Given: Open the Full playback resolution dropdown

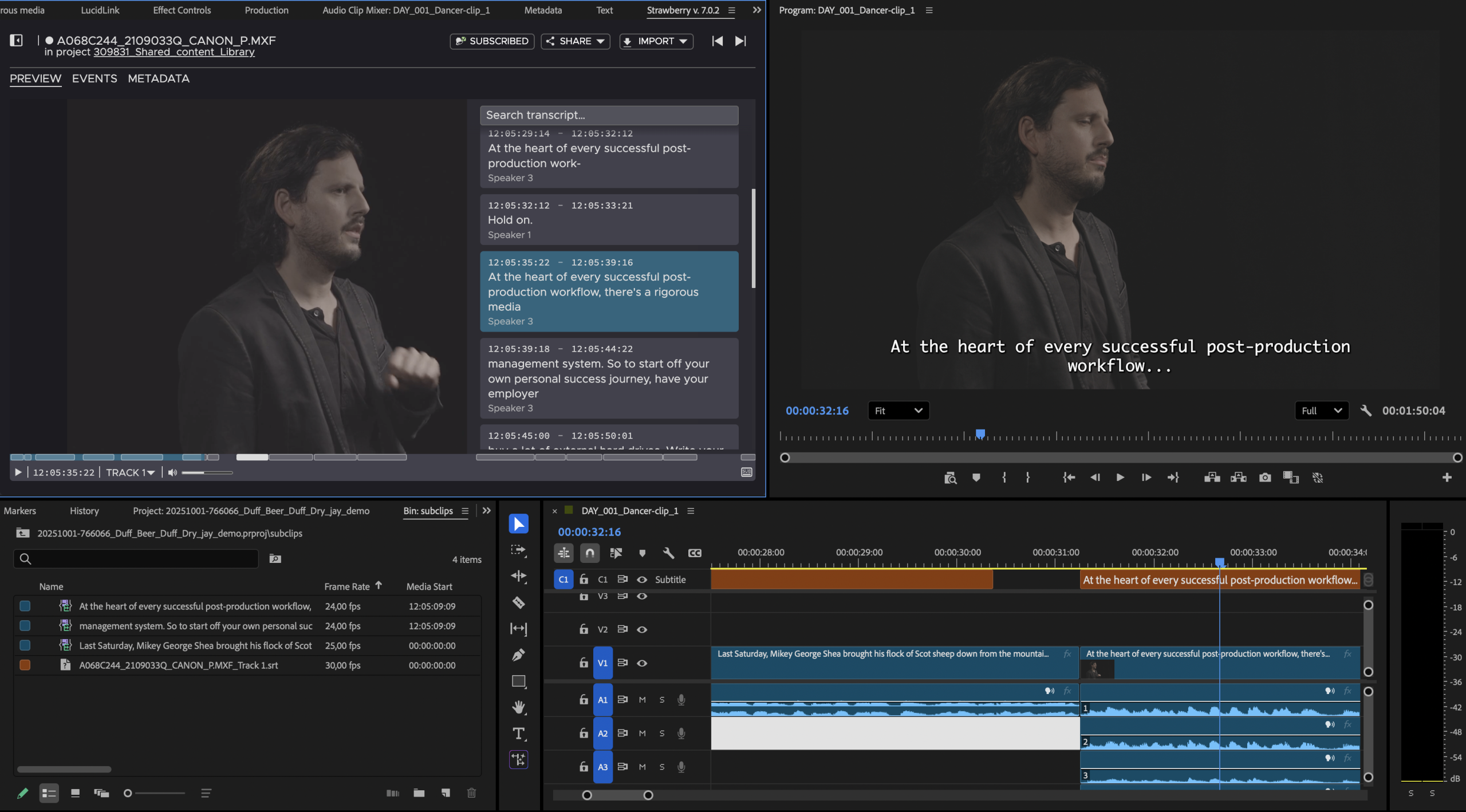Looking at the screenshot, I should pyautogui.click(x=1321, y=411).
